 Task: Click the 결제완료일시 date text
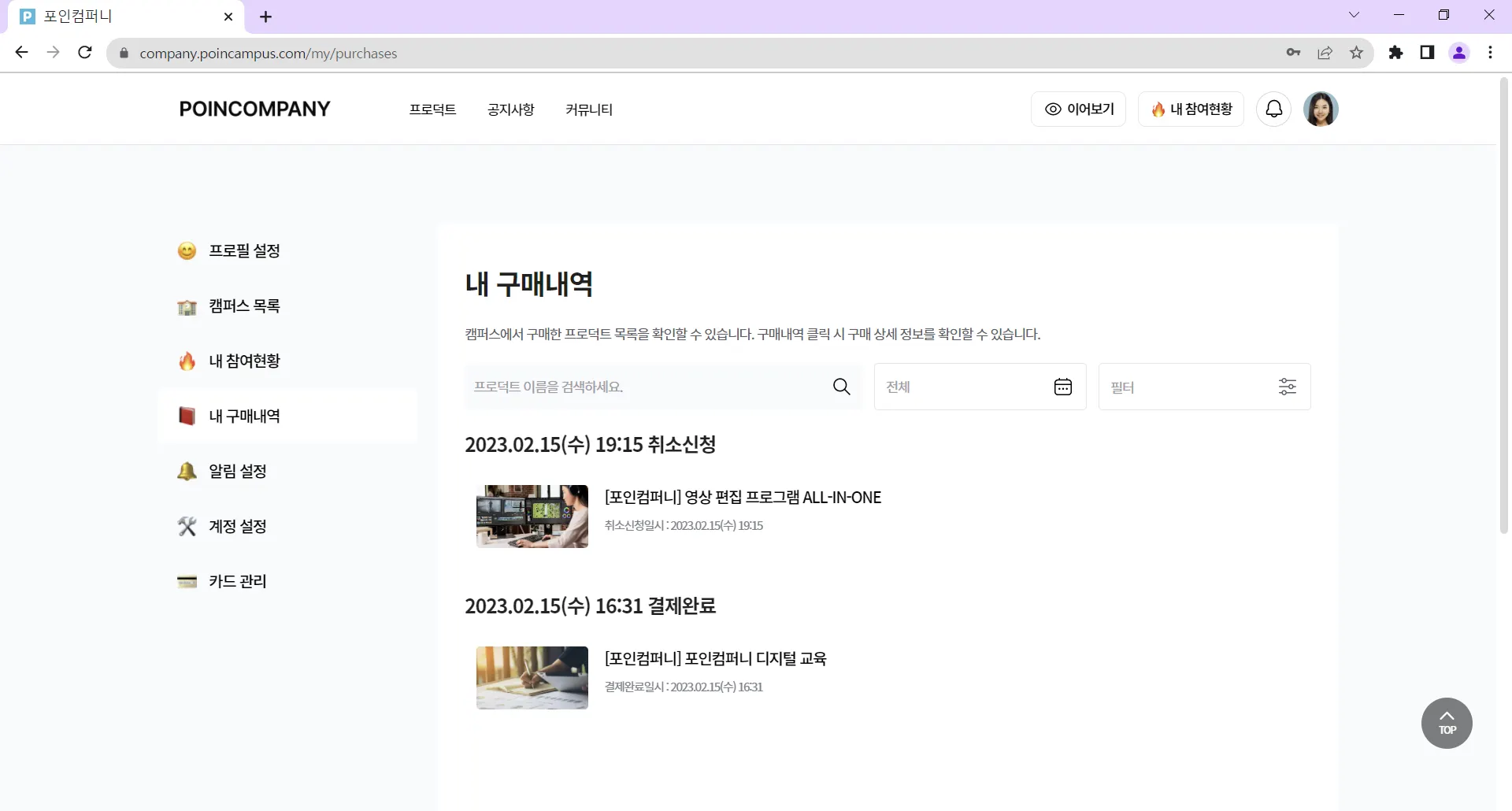pos(684,687)
